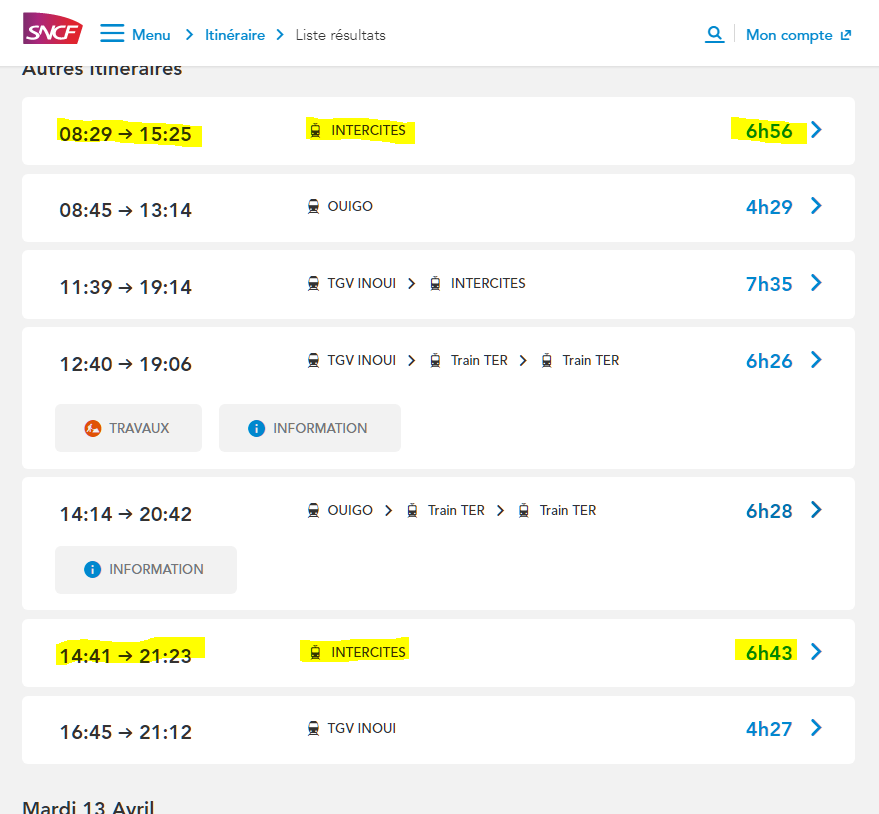The image size is (879, 814).
Task: Click the TRAVAUX button
Action: pyautogui.click(x=128, y=428)
